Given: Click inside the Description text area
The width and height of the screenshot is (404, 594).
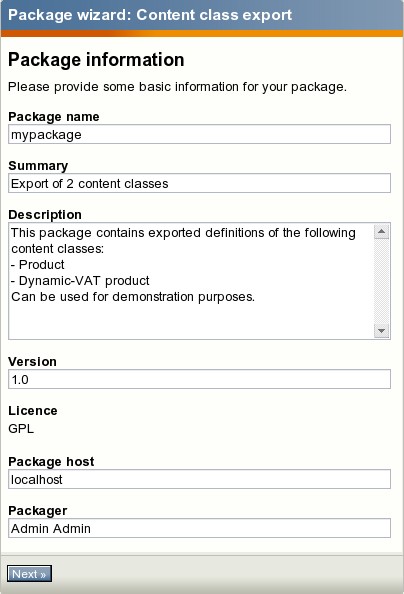Looking at the screenshot, I should (191, 281).
